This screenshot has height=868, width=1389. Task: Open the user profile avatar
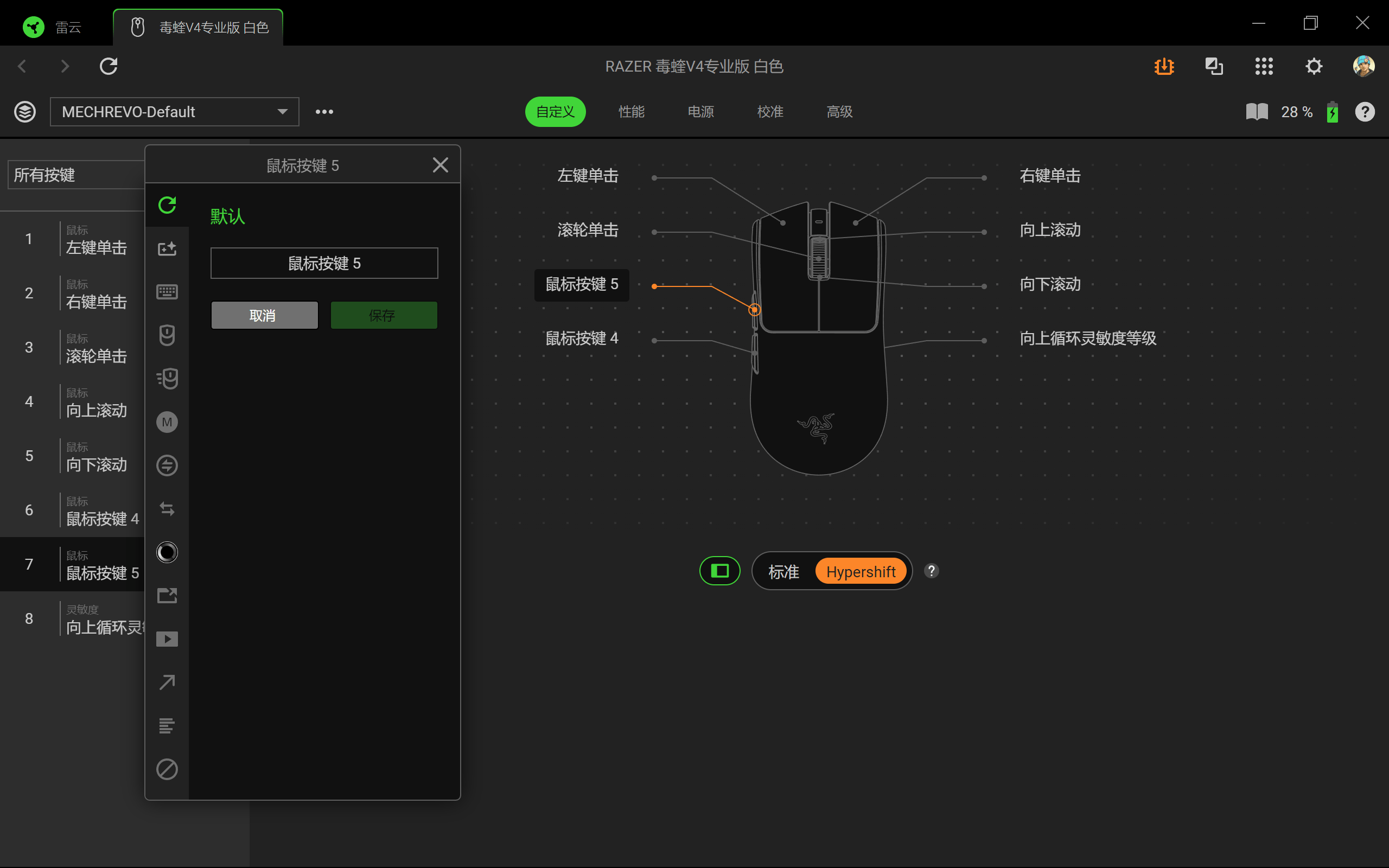tap(1363, 66)
